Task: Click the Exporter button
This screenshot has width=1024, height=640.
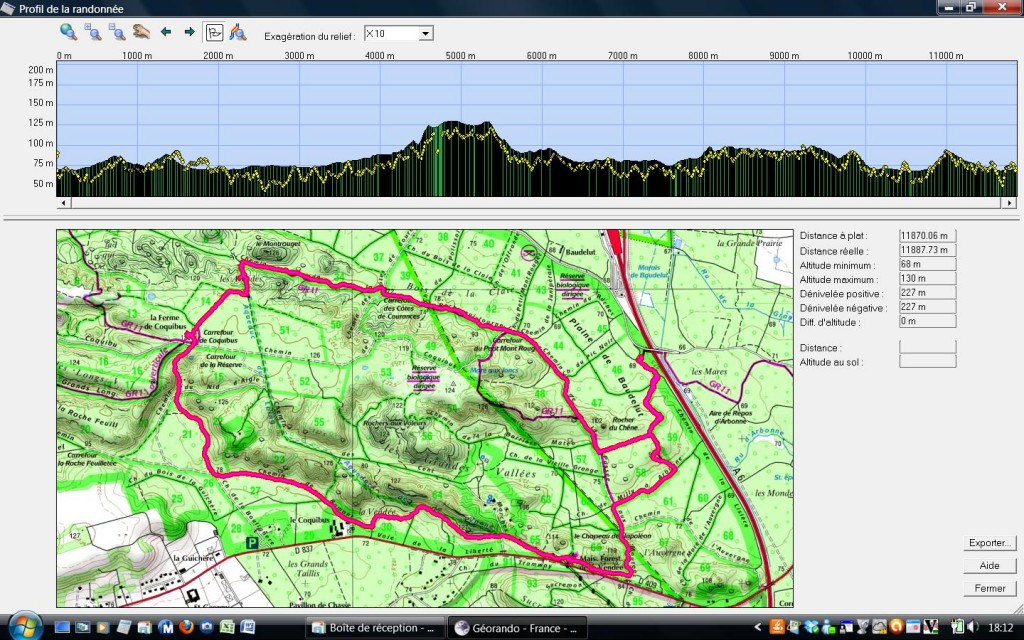Action: pyautogui.click(x=988, y=542)
